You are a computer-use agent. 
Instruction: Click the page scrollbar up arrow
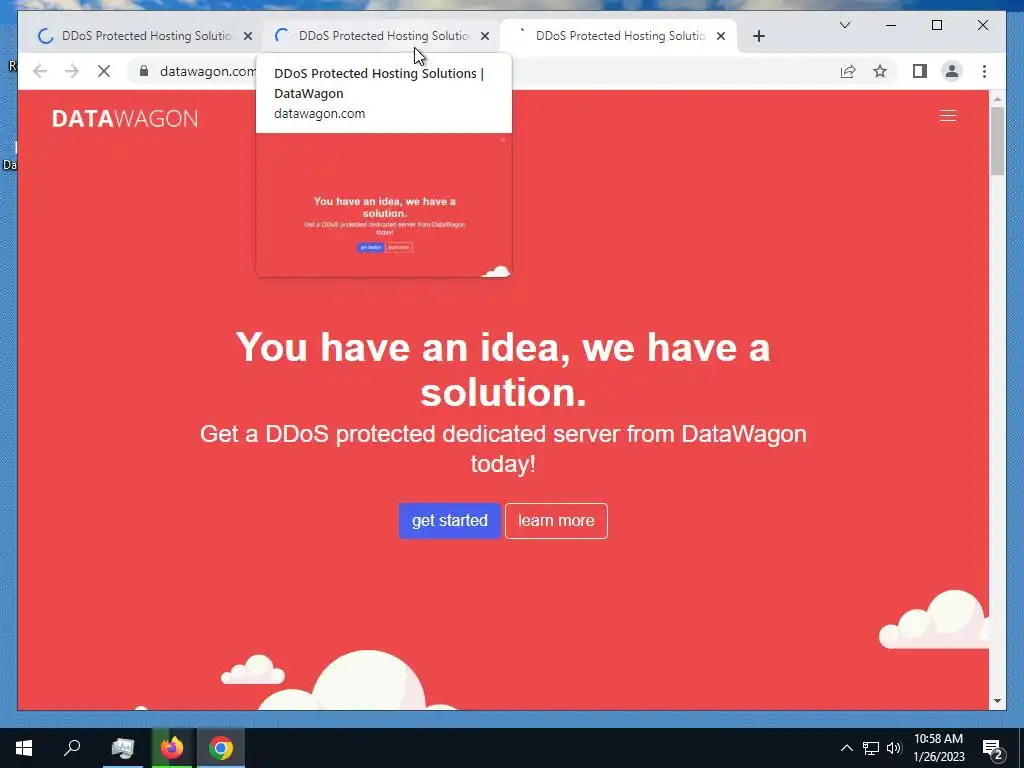[997, 99]
